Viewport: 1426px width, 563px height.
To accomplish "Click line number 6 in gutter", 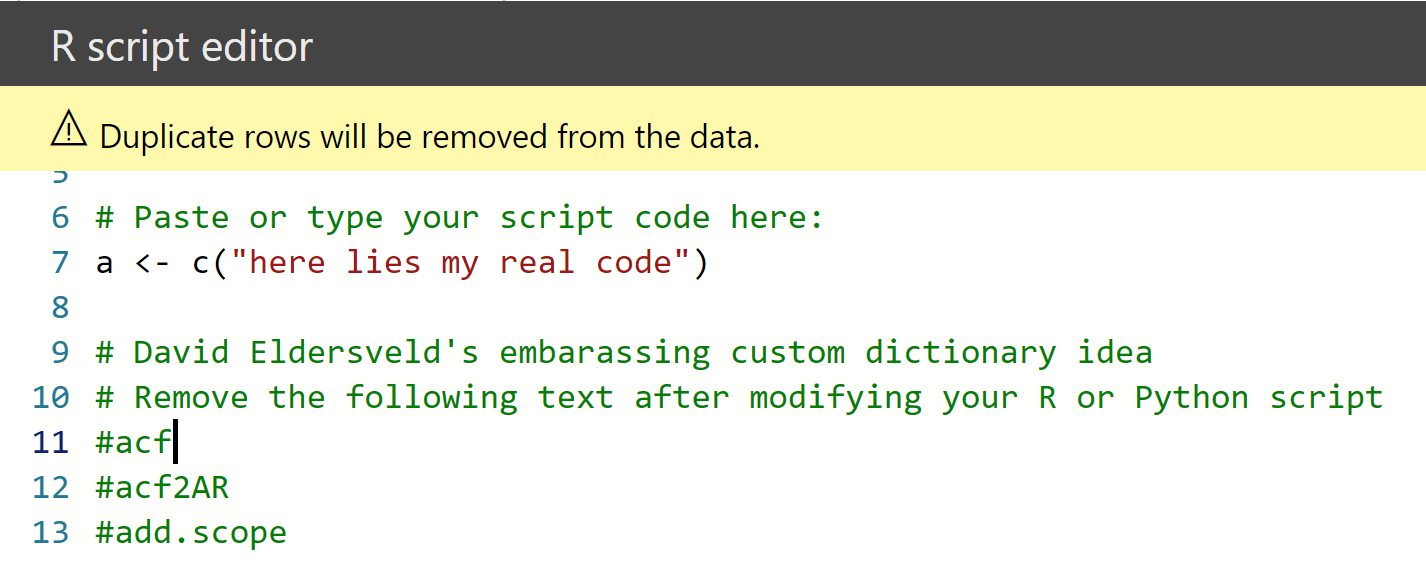I will 59,217.
